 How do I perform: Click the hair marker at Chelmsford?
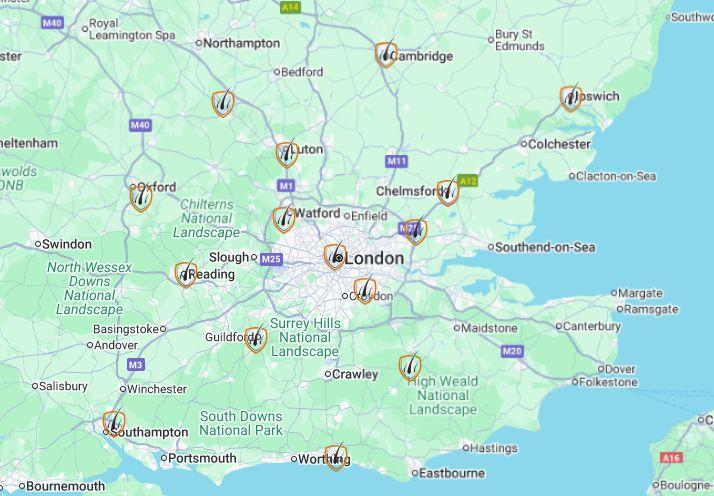point(448,192)
